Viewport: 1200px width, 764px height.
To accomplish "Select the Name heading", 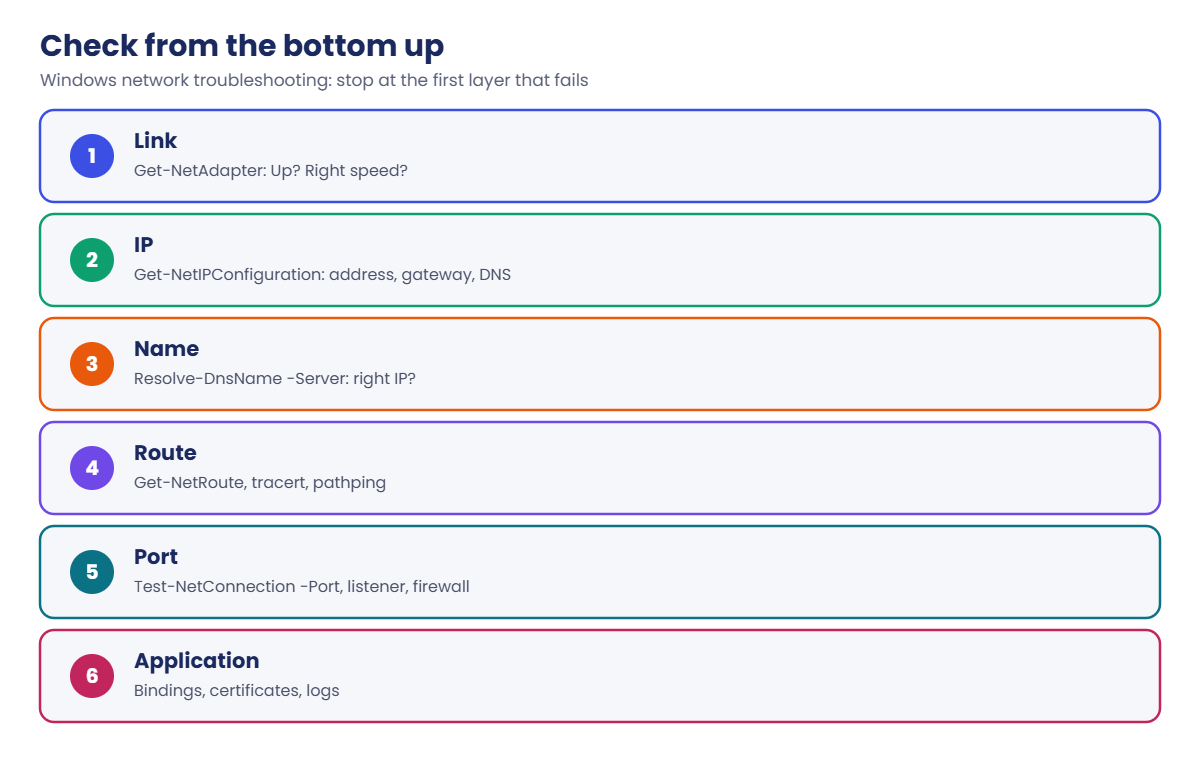I will pos(166,349).
